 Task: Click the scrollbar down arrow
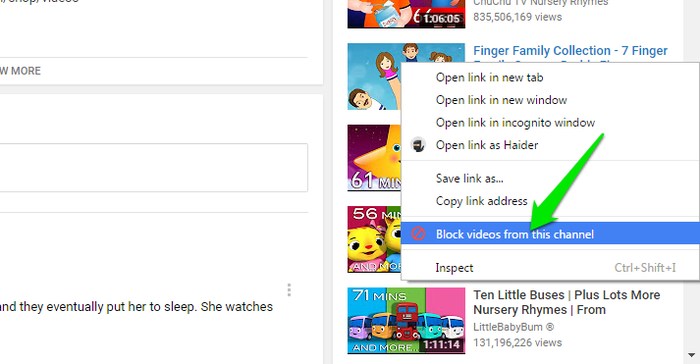[692, 356]
